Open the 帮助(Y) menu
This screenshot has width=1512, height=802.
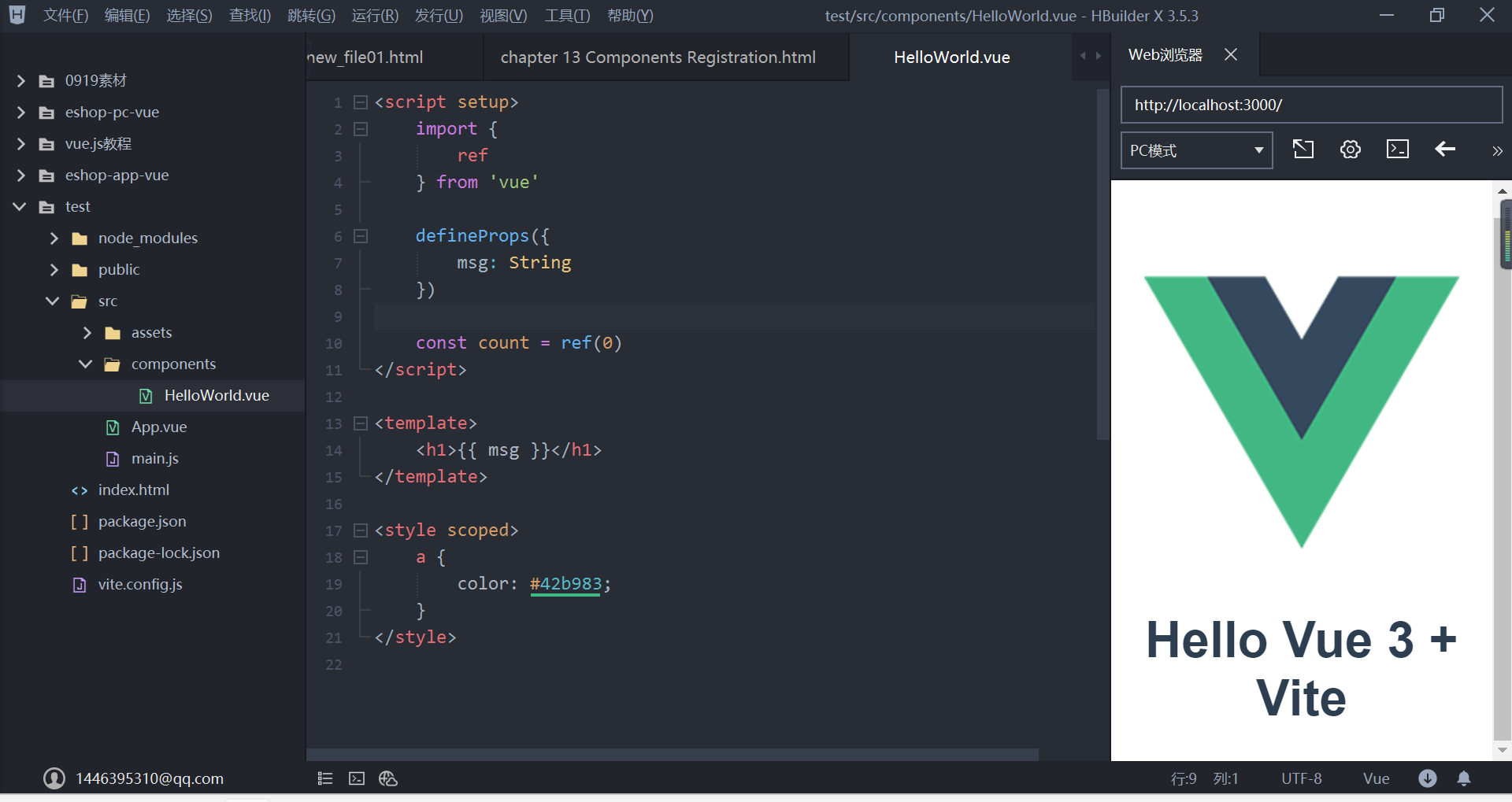click(x=630, y=16)
